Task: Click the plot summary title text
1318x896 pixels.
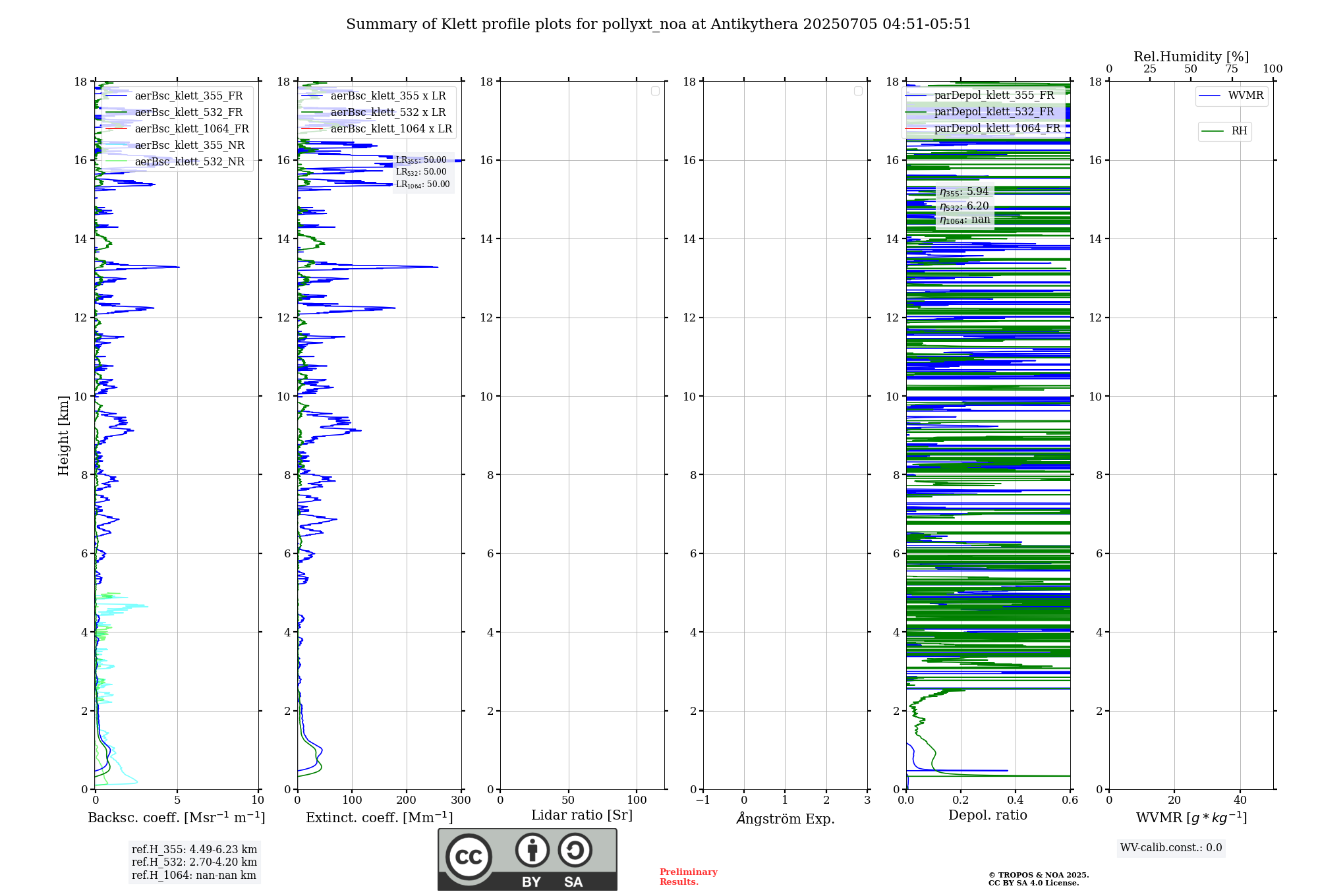Action: 658,24
